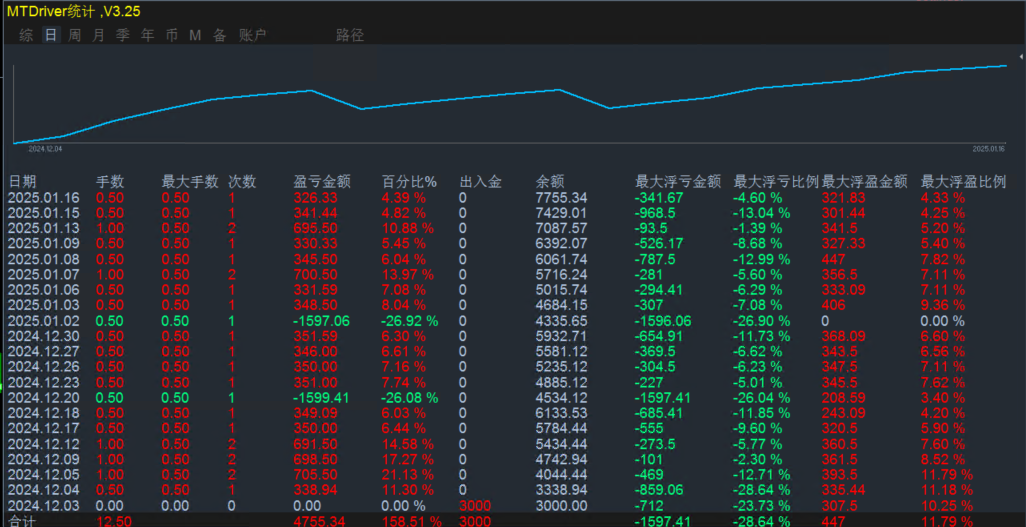Click the small left-pointing arrow beside the chart
The width and height of the screenshot is (1026, 527).
pyautogui.click(x=1022, y=58)
